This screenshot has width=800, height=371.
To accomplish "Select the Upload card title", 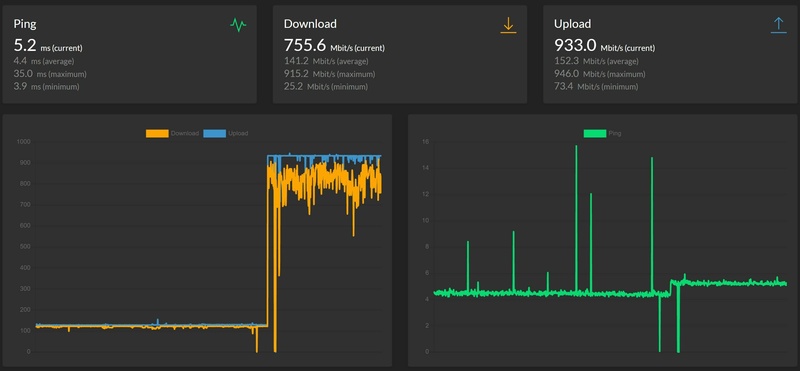I will tap(572, 24).
